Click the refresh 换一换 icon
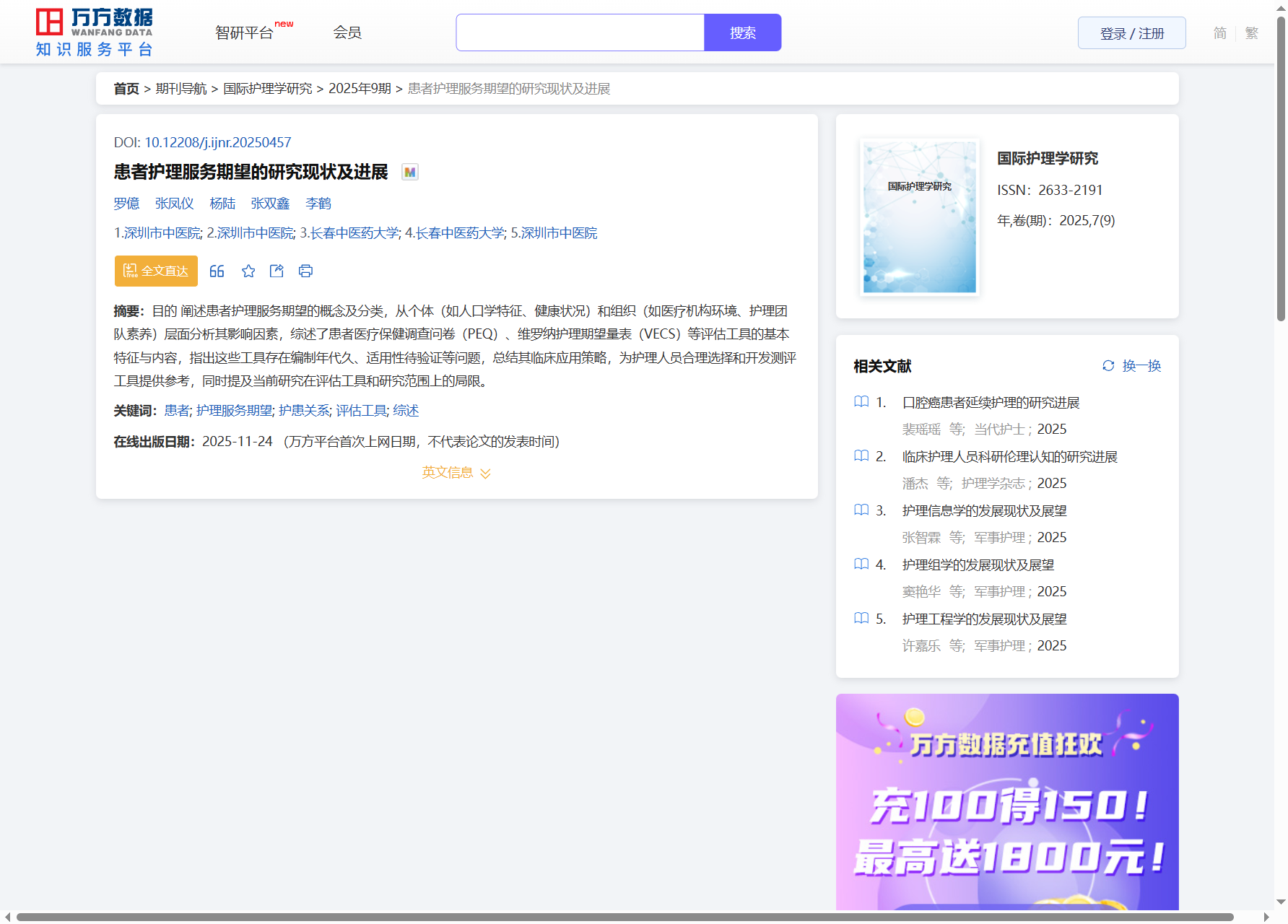This screenshot has height=924, width=1288. coord(1108,366)
